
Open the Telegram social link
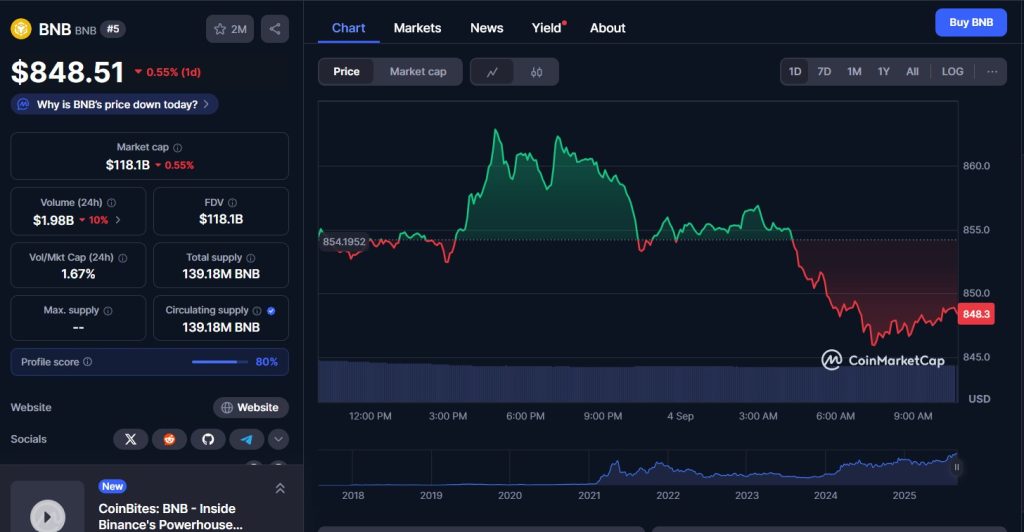click(246, 439)
